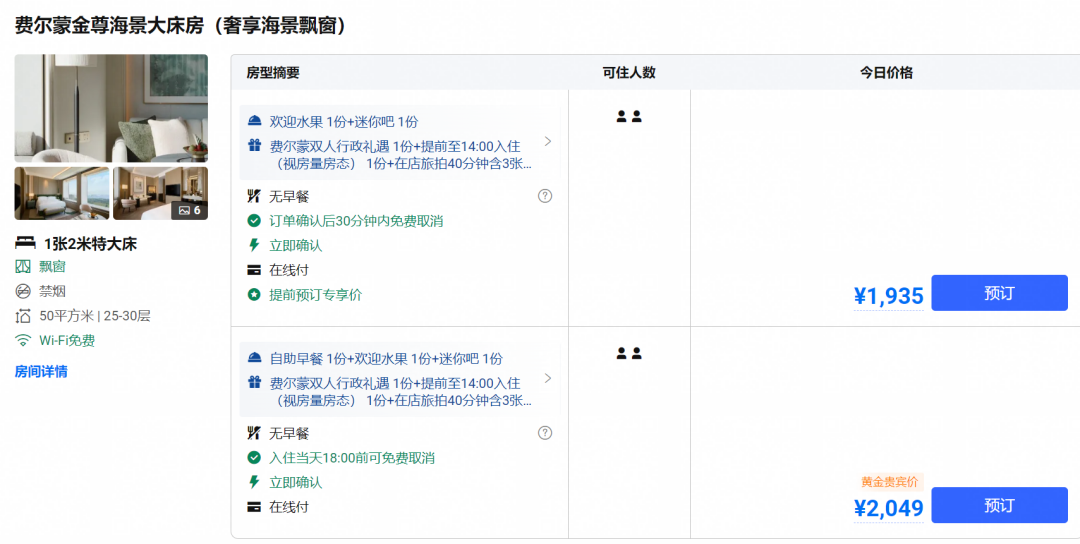Click the no-smoking 禁烟 icon
Viewport: 1080px width, 544px height.
tap(23, 291)
